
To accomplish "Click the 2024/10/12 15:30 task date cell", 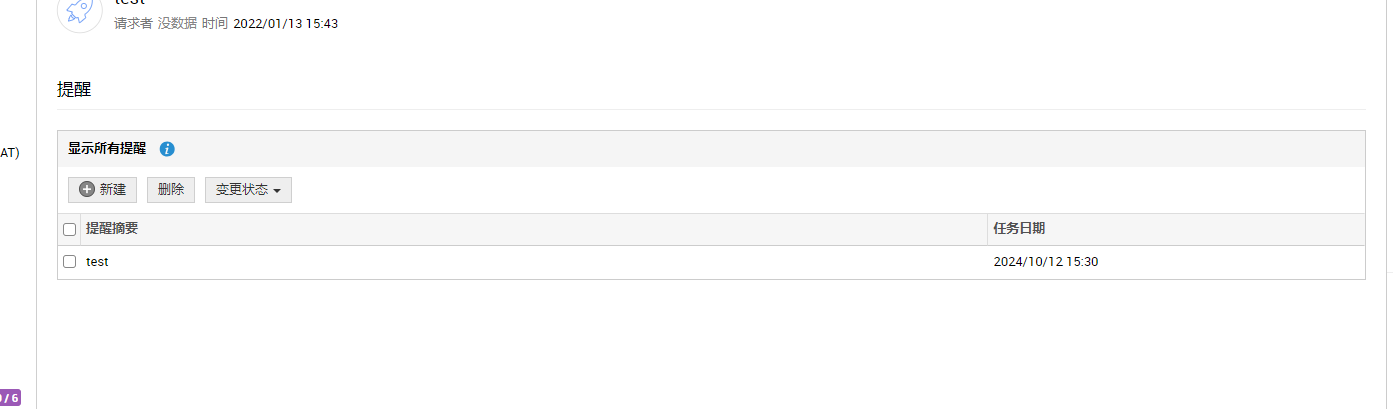I will click(1053, 262).
